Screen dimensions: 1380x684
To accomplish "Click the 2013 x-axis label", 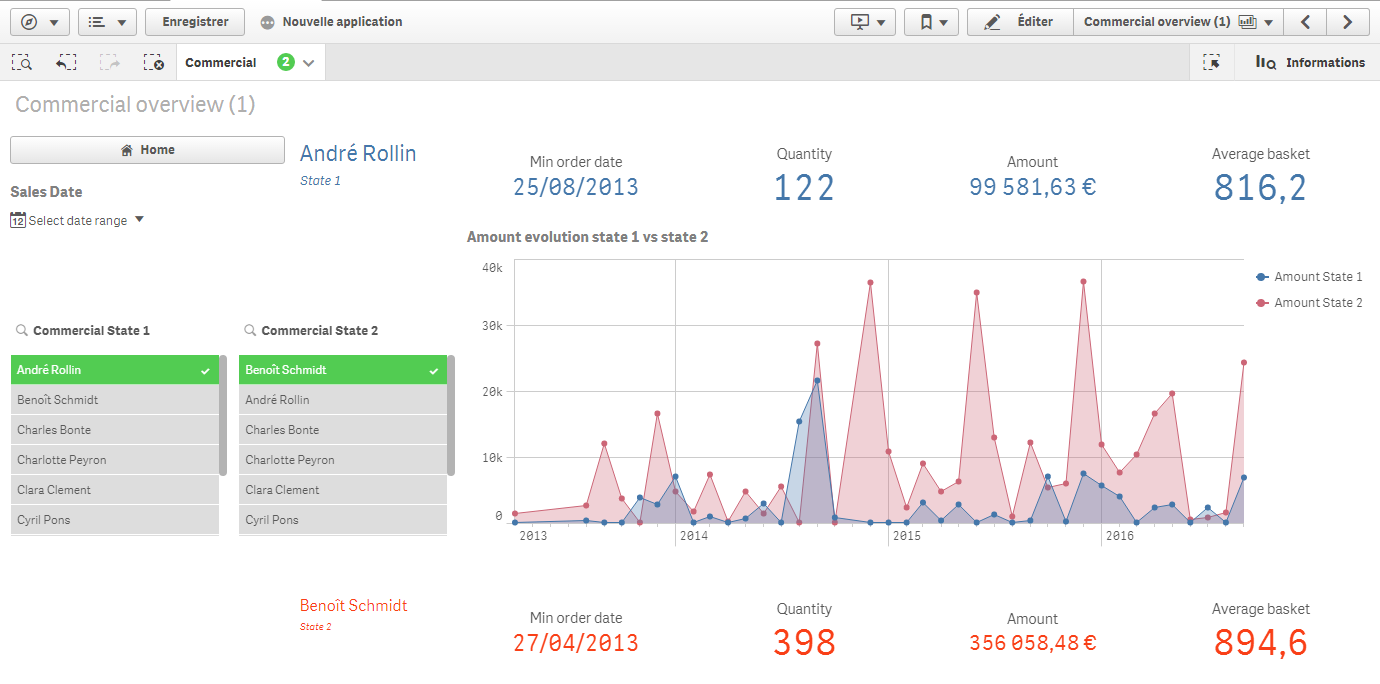I will [533, 537].
